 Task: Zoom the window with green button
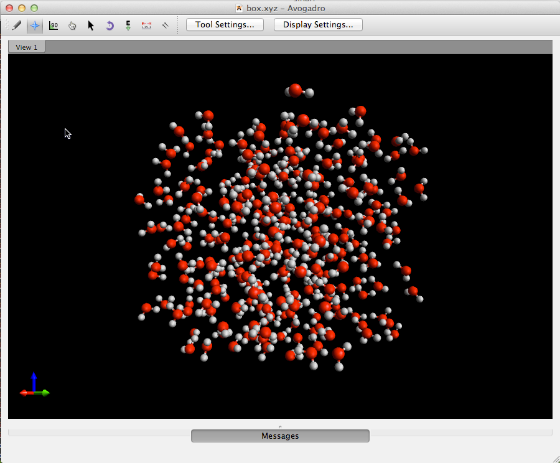[34, 8]
